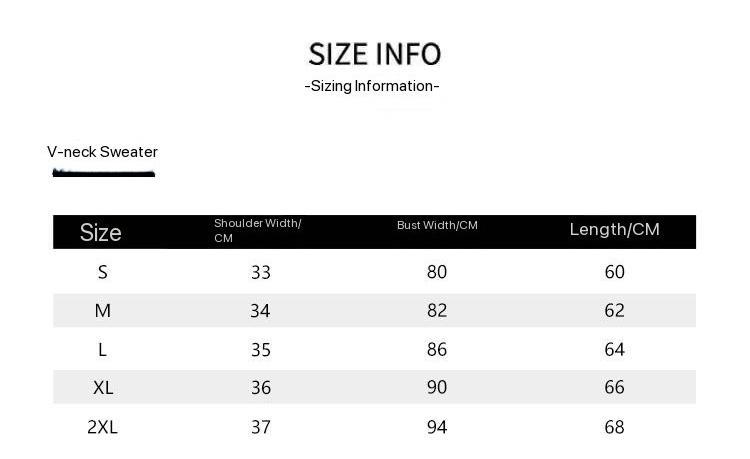Click bust width value 94
This screenshot has height=459, width=750.
(x=437, y=427)
